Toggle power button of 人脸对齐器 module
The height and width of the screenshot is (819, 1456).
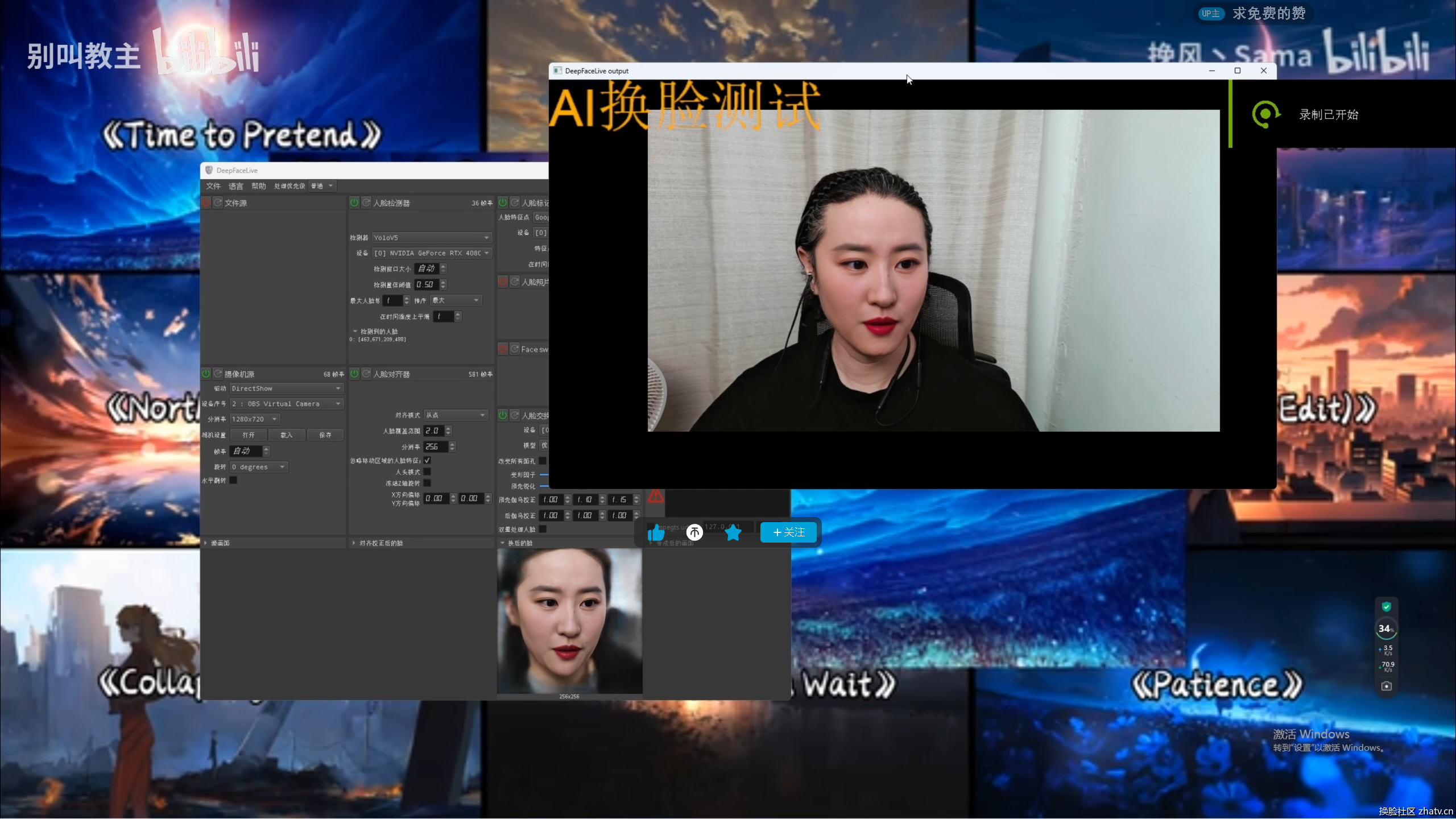354,374
